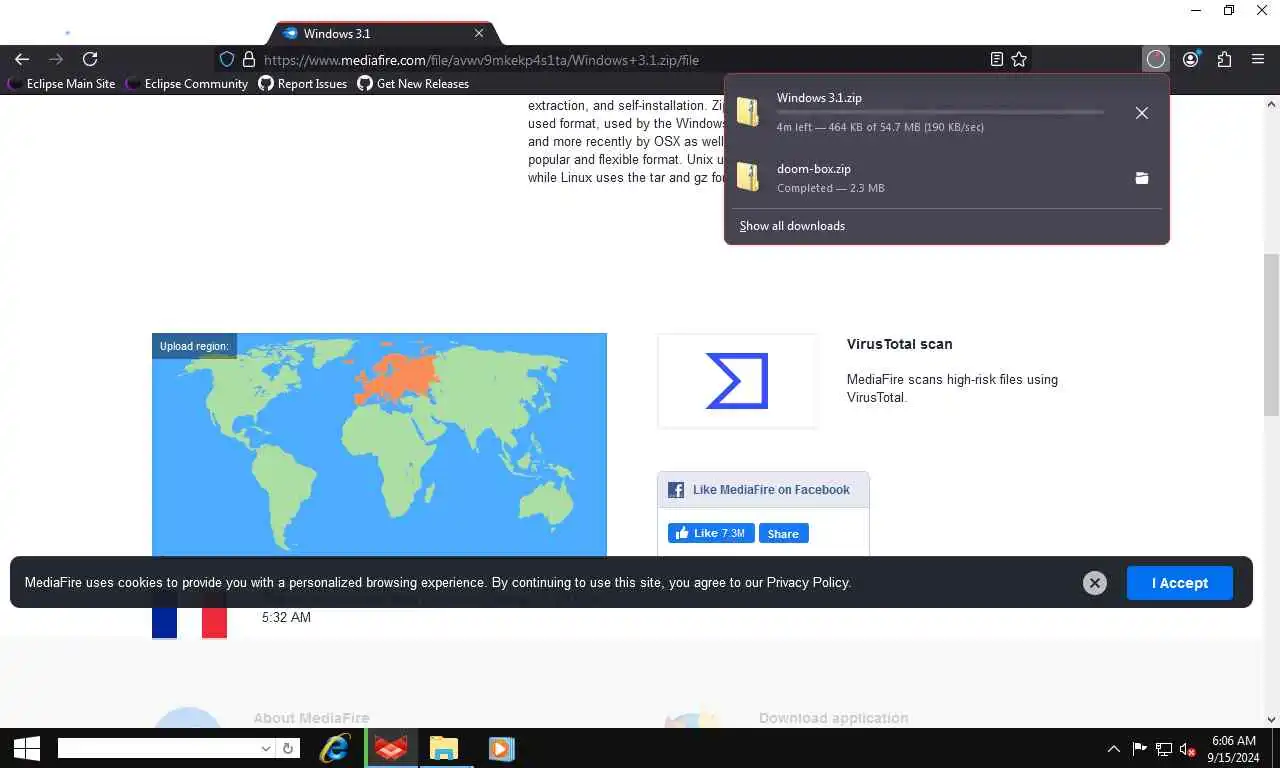The height and width of the screenshot is (768, 1280).
Task: Open the browser hamburger menu
Action: (x=1258, y=59)
